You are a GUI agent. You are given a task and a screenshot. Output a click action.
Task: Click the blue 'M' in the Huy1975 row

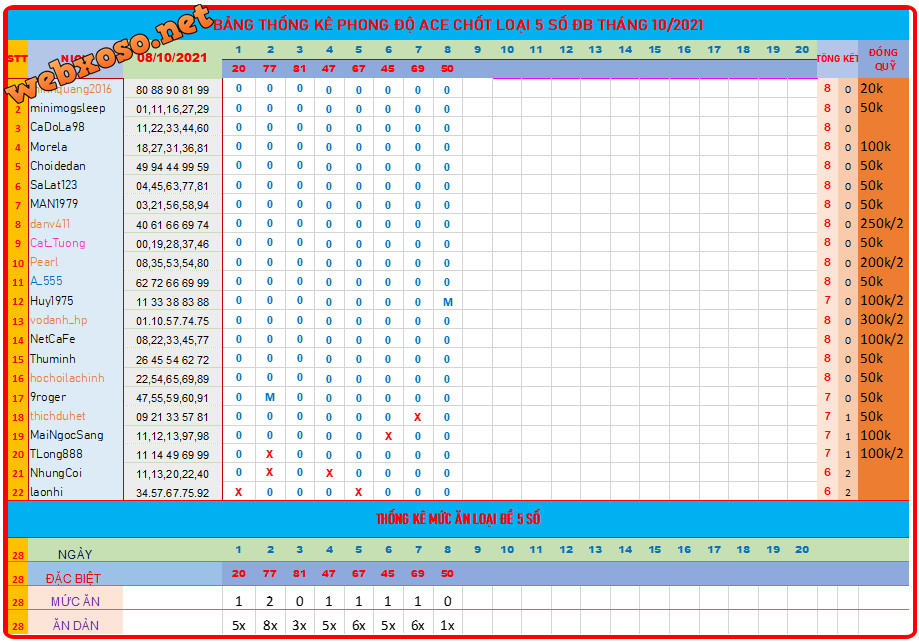coord(448,302)
